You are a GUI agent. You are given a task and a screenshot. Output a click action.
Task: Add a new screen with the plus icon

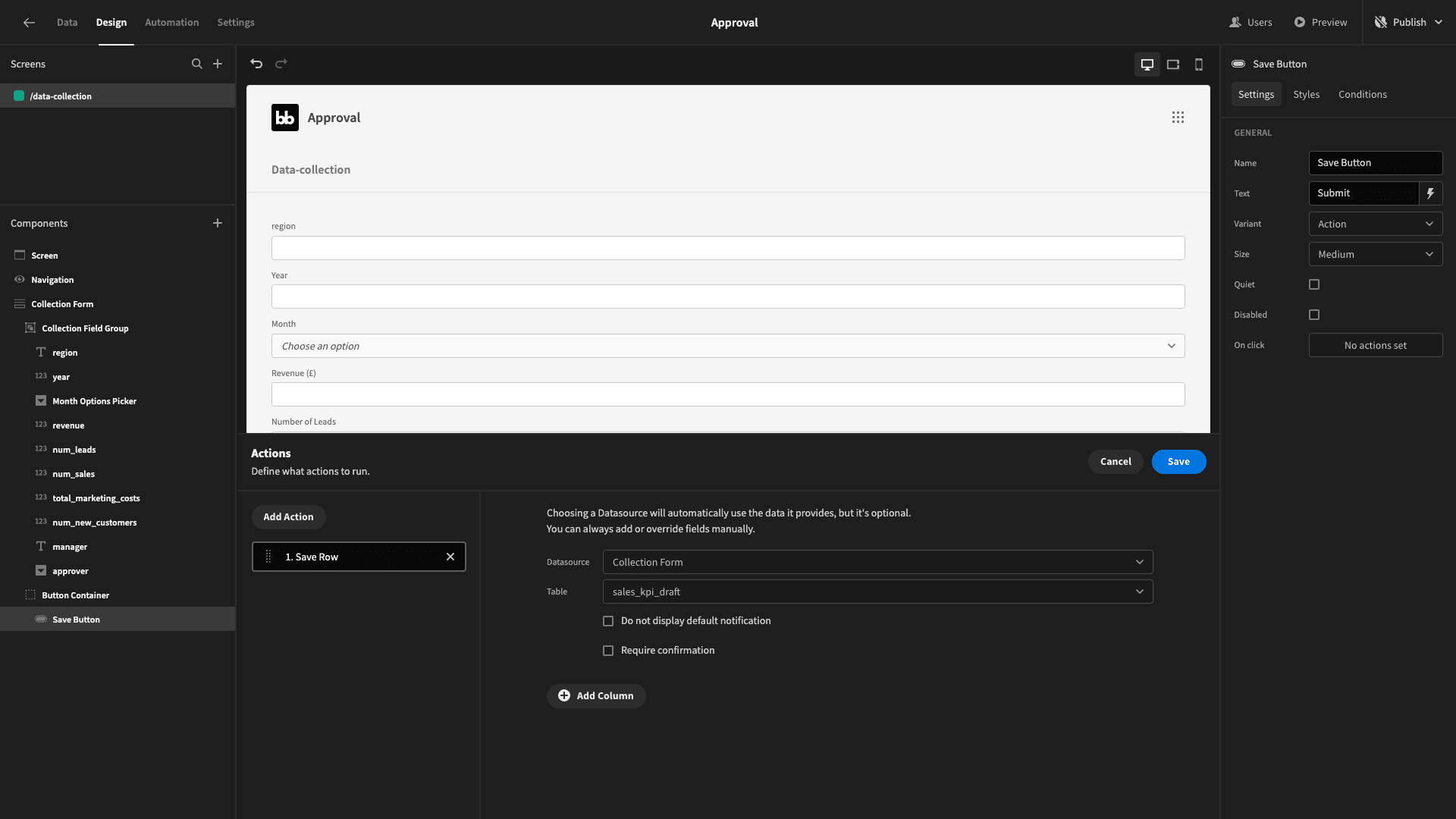pyautogui.click(x=218, y=64)
